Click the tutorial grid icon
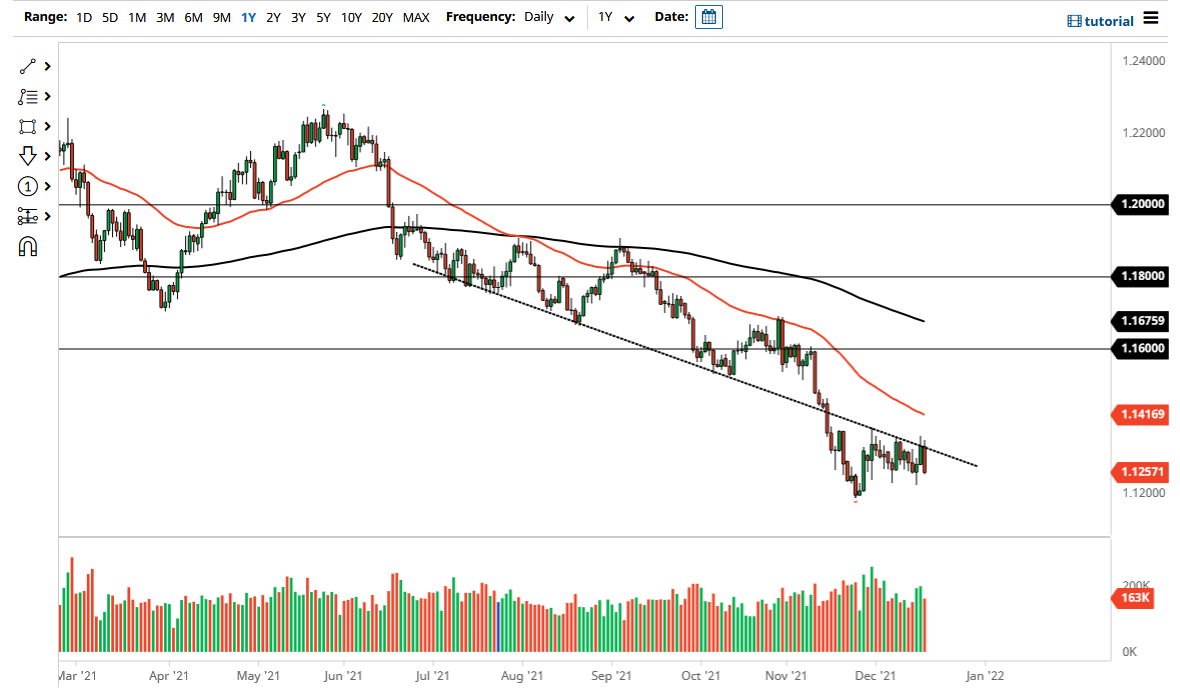 pos(1077,20)
